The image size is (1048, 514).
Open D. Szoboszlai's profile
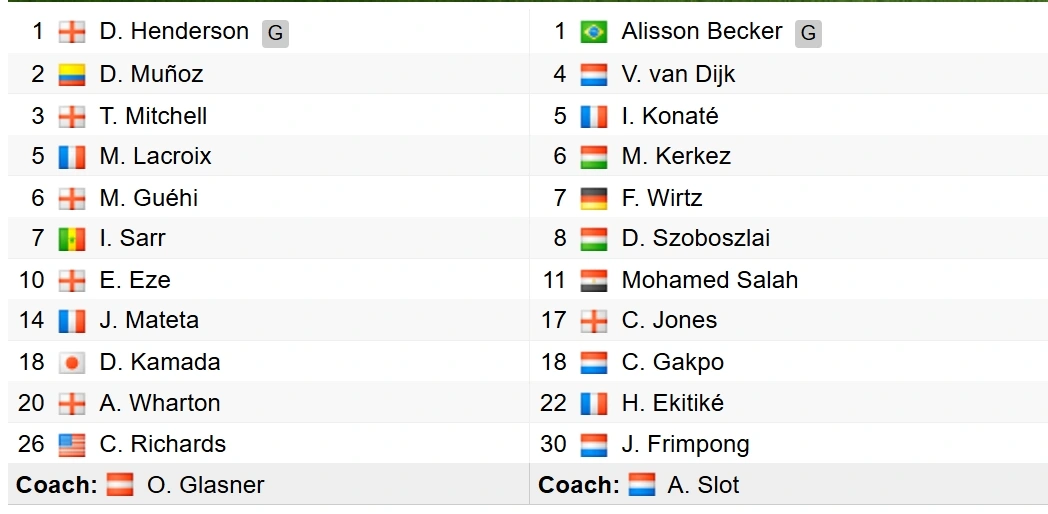coord(696,239)
